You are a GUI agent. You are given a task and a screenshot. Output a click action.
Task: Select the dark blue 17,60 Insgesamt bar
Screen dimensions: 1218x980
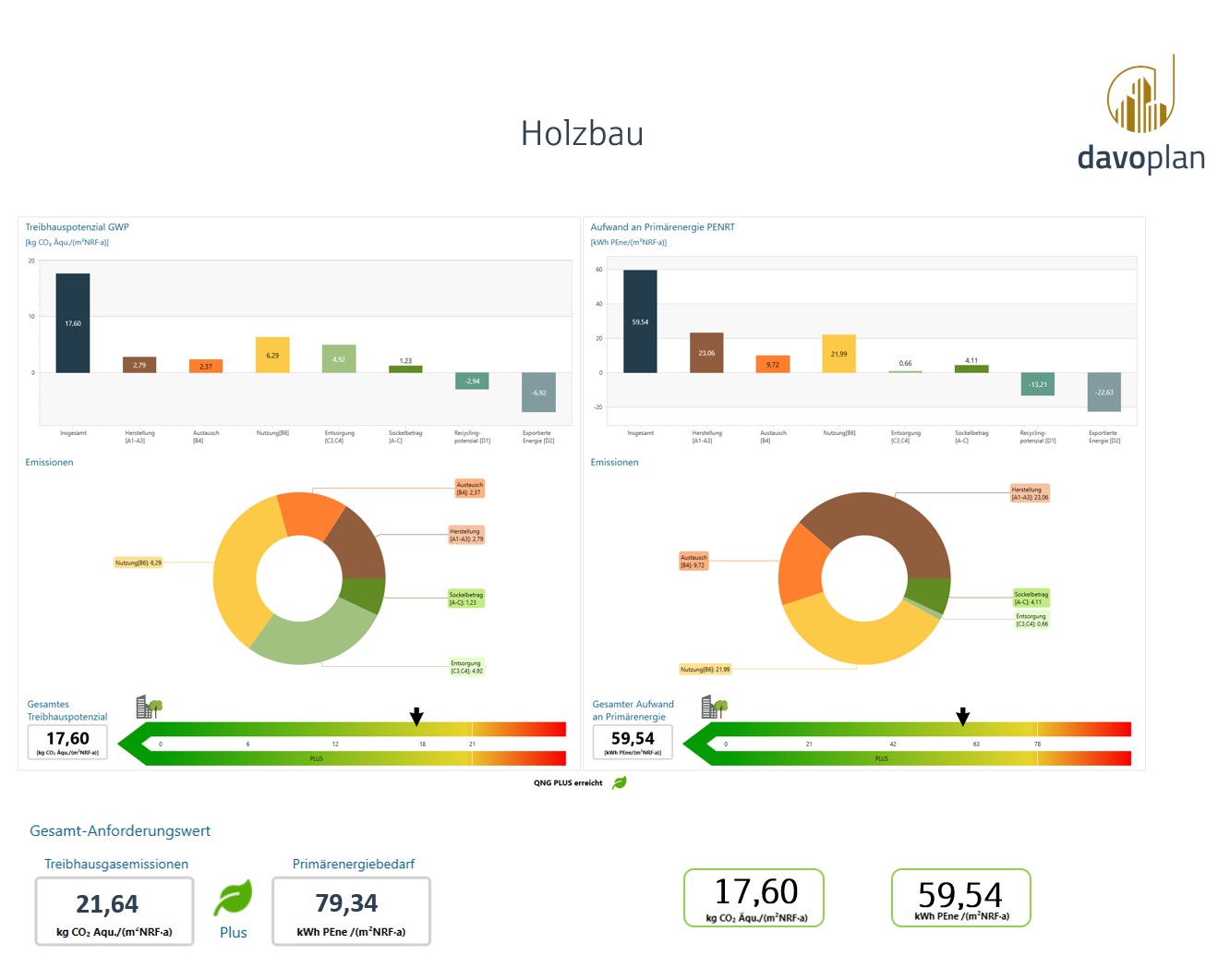73,323
